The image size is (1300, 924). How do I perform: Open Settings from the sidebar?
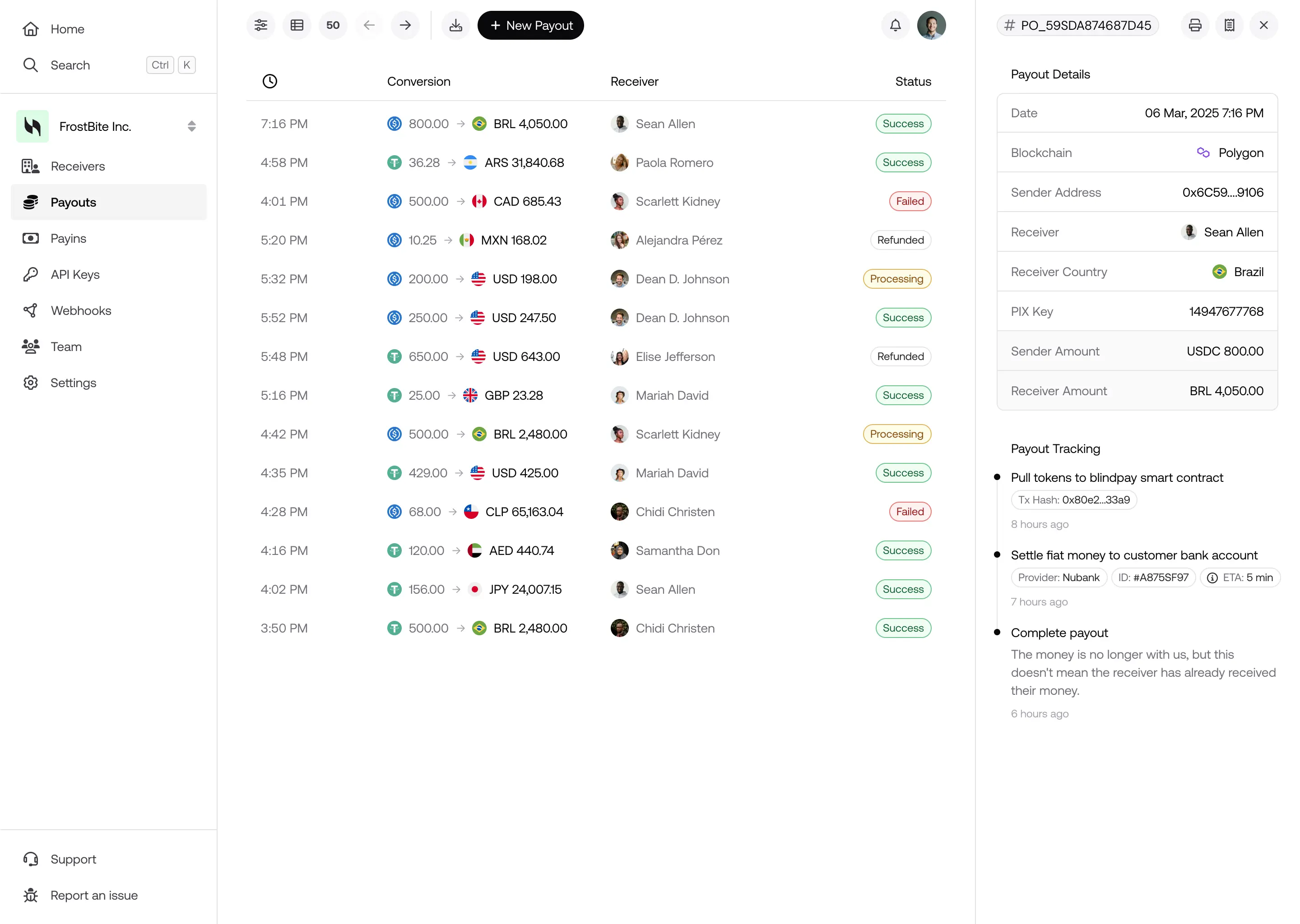[73, 382]
